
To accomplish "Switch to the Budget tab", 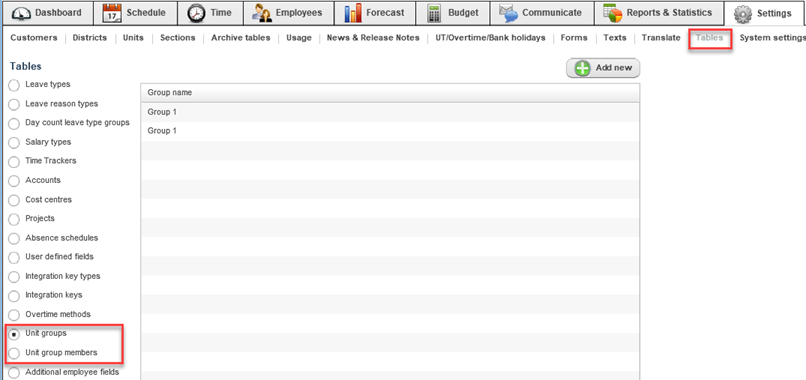I will point(452,13).
